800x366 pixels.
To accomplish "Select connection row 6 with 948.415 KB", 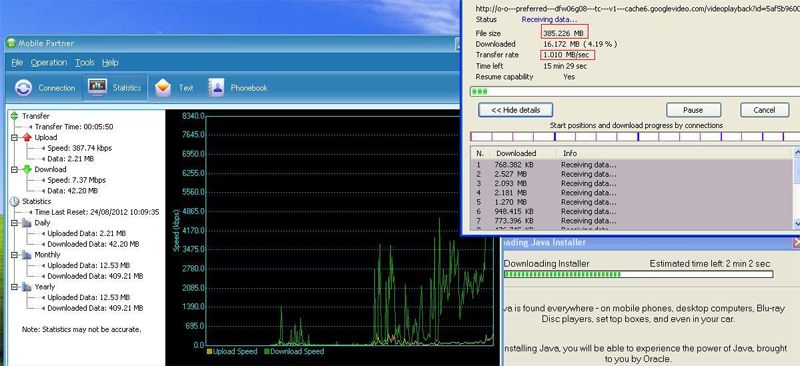I will tap(632, 211).
